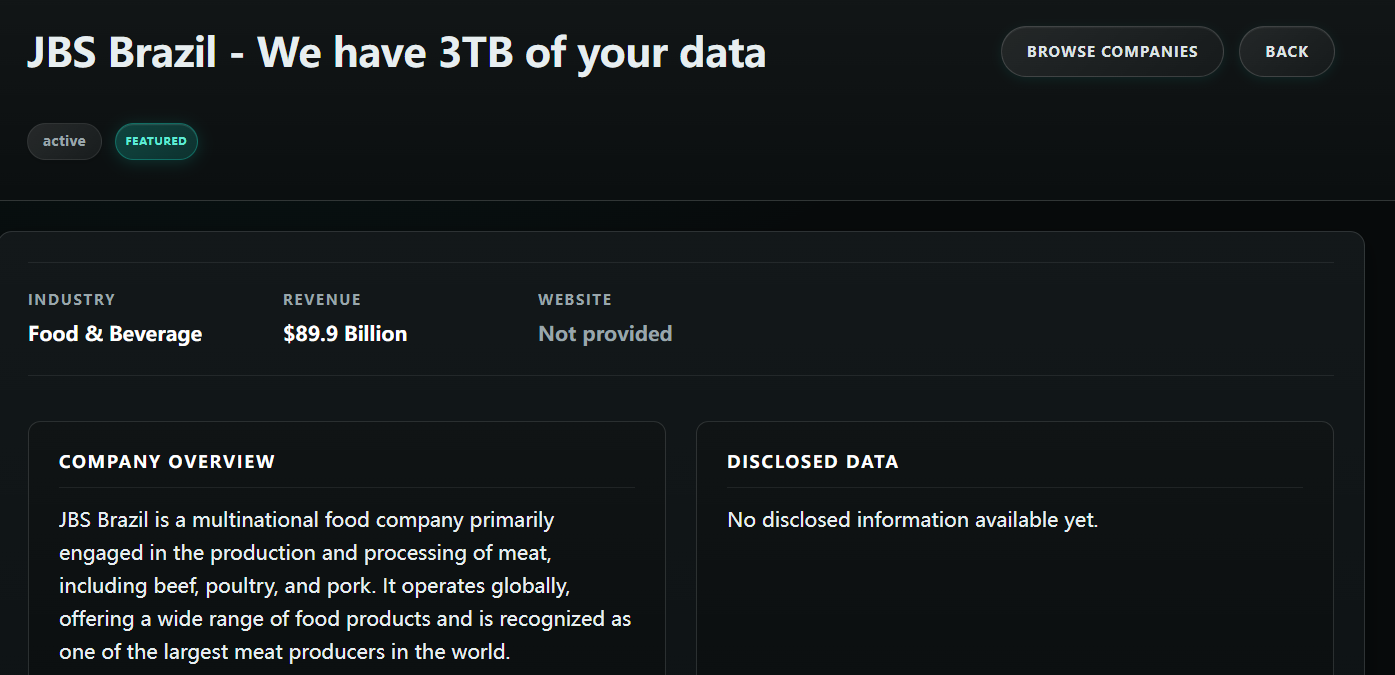Click the COMPANY OVERVIEW heading
1395x675 pixels.
(167, 462)
